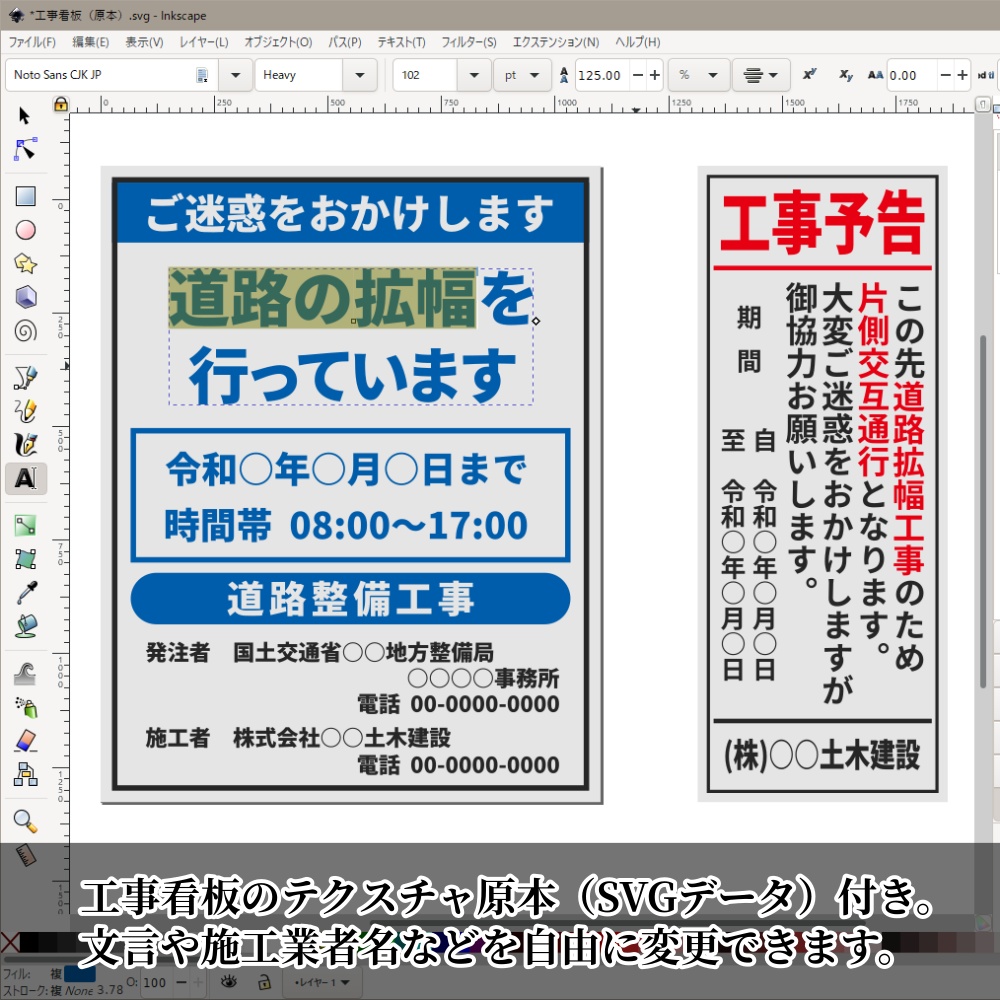Decrease opacity with minus button
This screenshot has height=1000, width=1000.
pyautogui.click(x=181, y=982)
